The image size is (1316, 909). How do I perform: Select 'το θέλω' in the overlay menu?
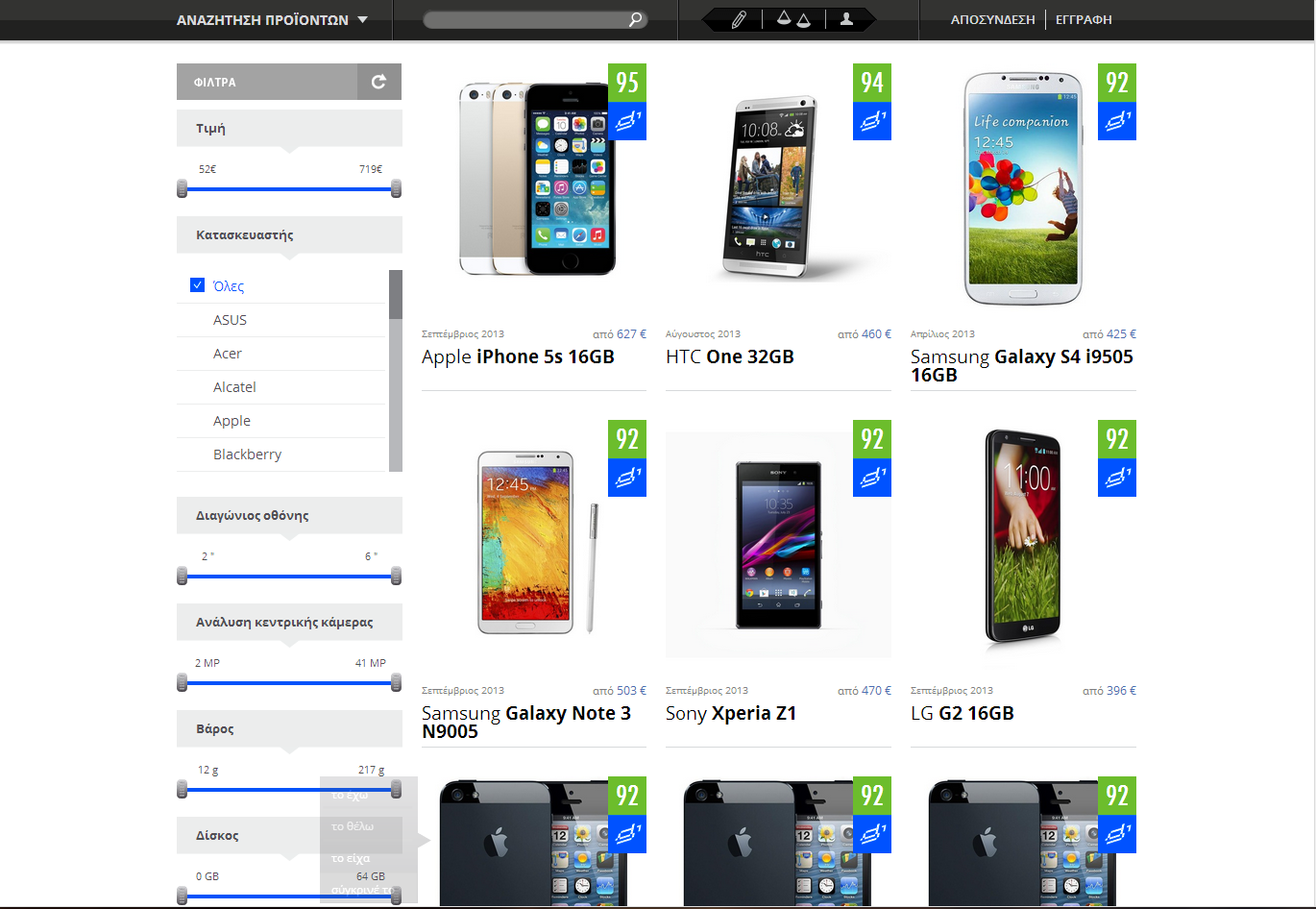[x=353, y=826]
